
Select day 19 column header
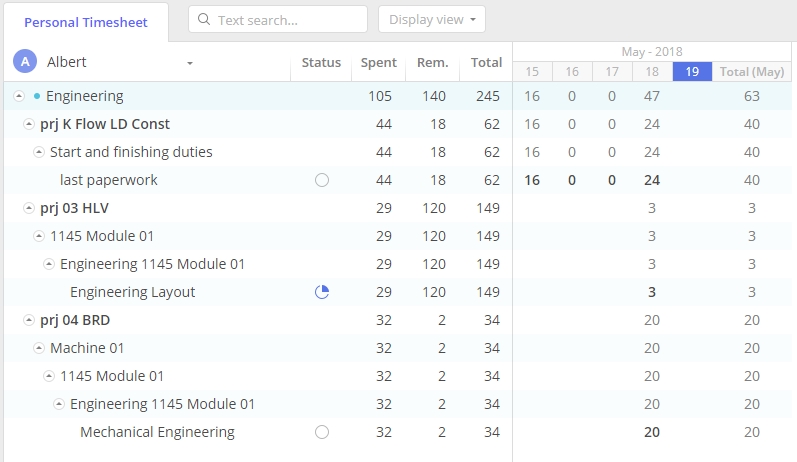(692, 71)
